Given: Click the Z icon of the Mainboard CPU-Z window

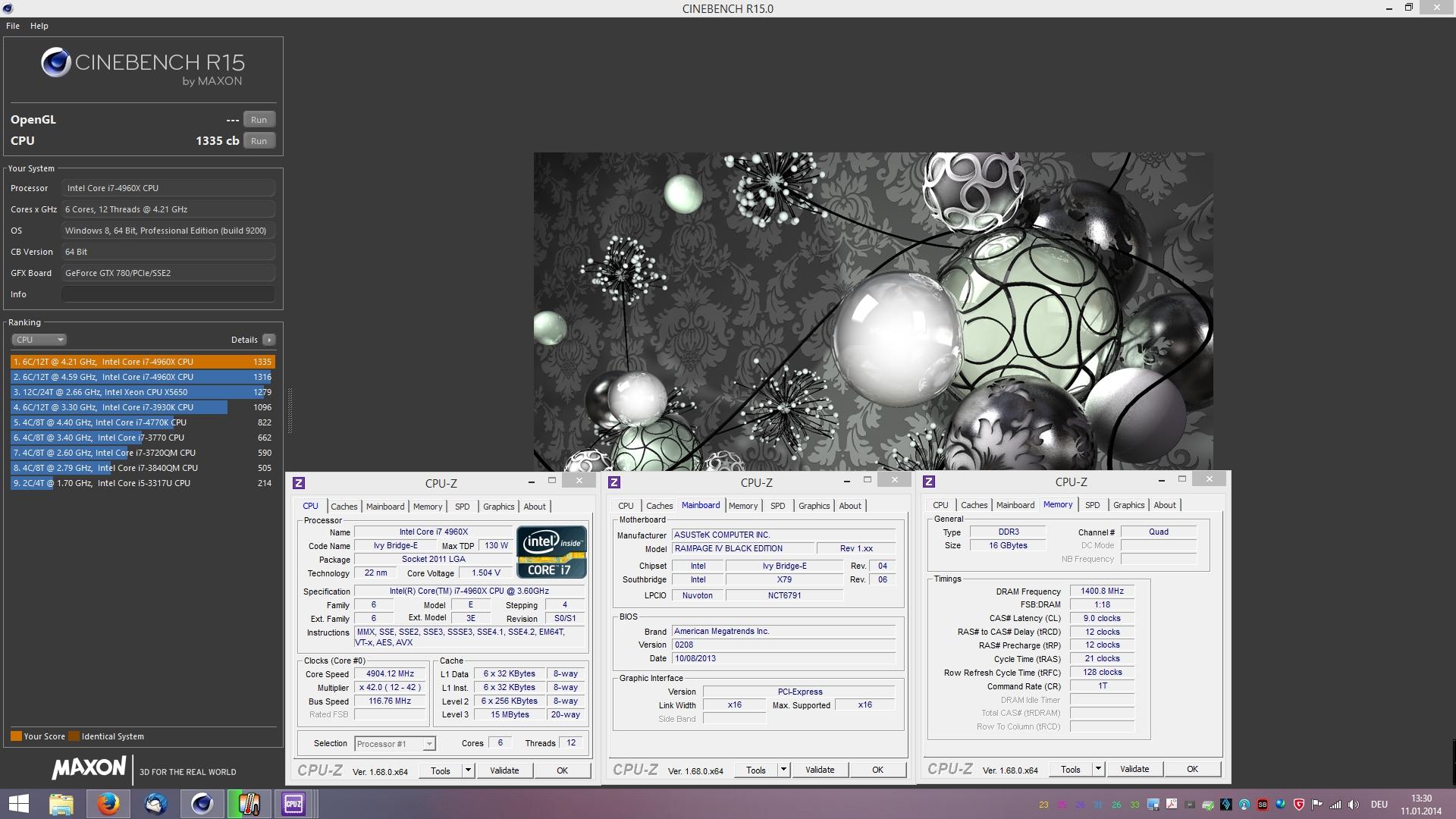Looking at the screenshot, I should point(614,482).
